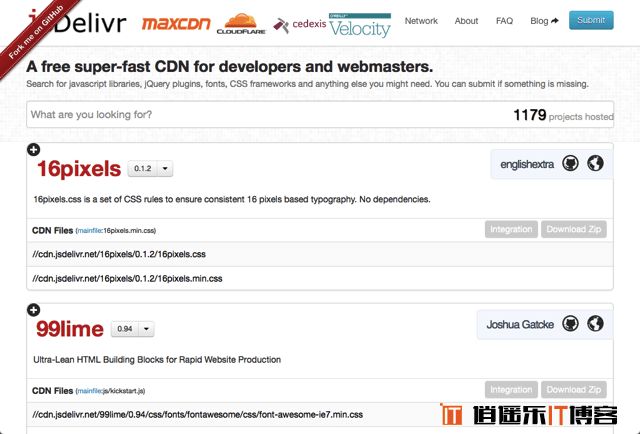Viewport: 640px width, 434px height.
Task: Open the 99lime project title
Action: 70,329
